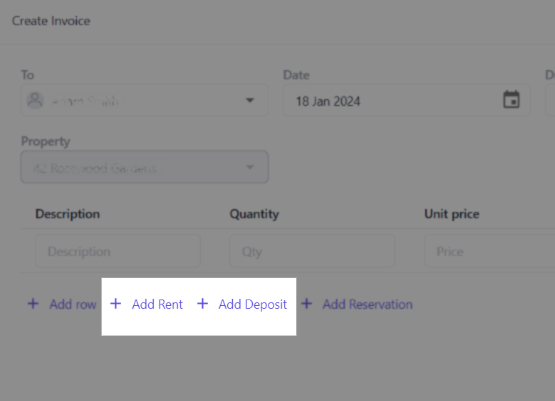Expand the To recipient dropdown arrow

tap(250, 101)
